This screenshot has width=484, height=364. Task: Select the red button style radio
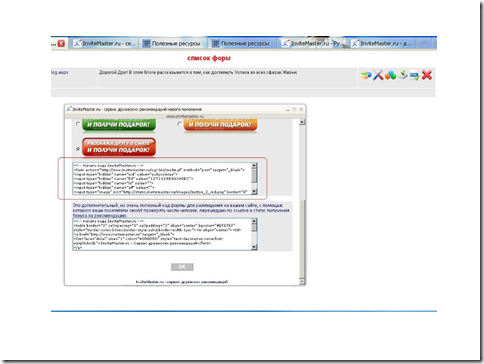pos(78,149)
